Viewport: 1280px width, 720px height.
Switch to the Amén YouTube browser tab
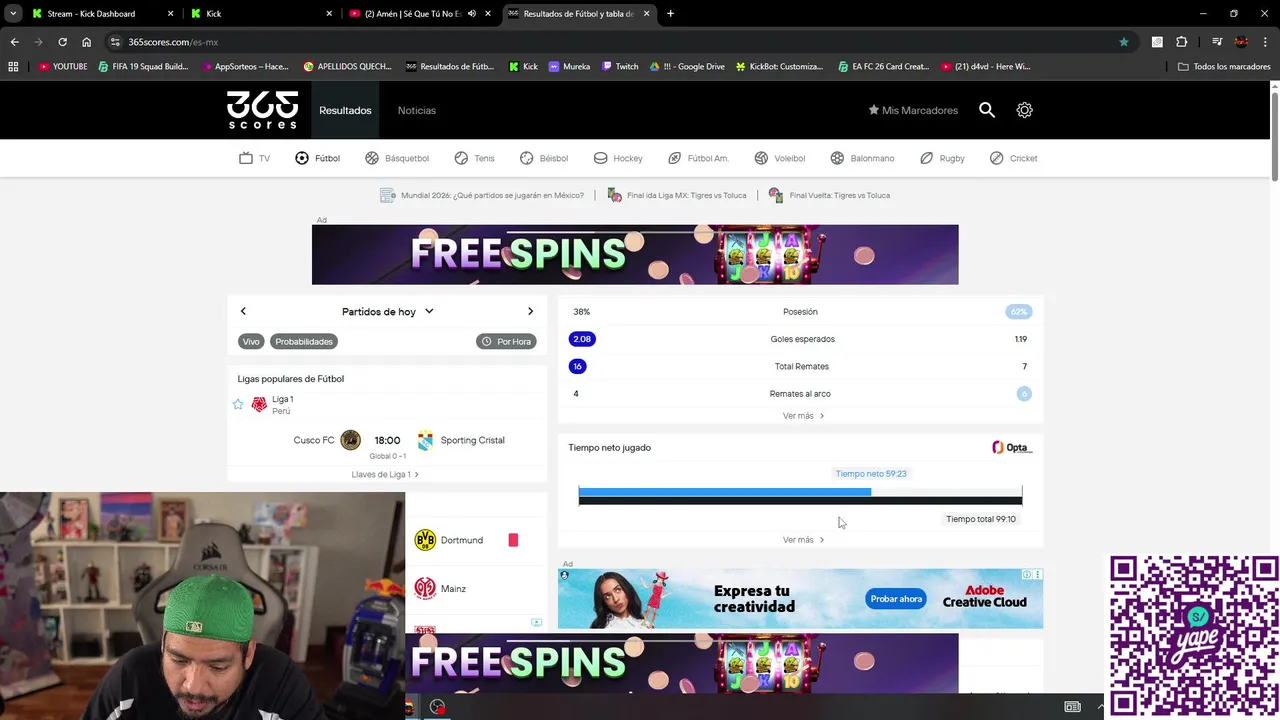click(x=420, y=14)
